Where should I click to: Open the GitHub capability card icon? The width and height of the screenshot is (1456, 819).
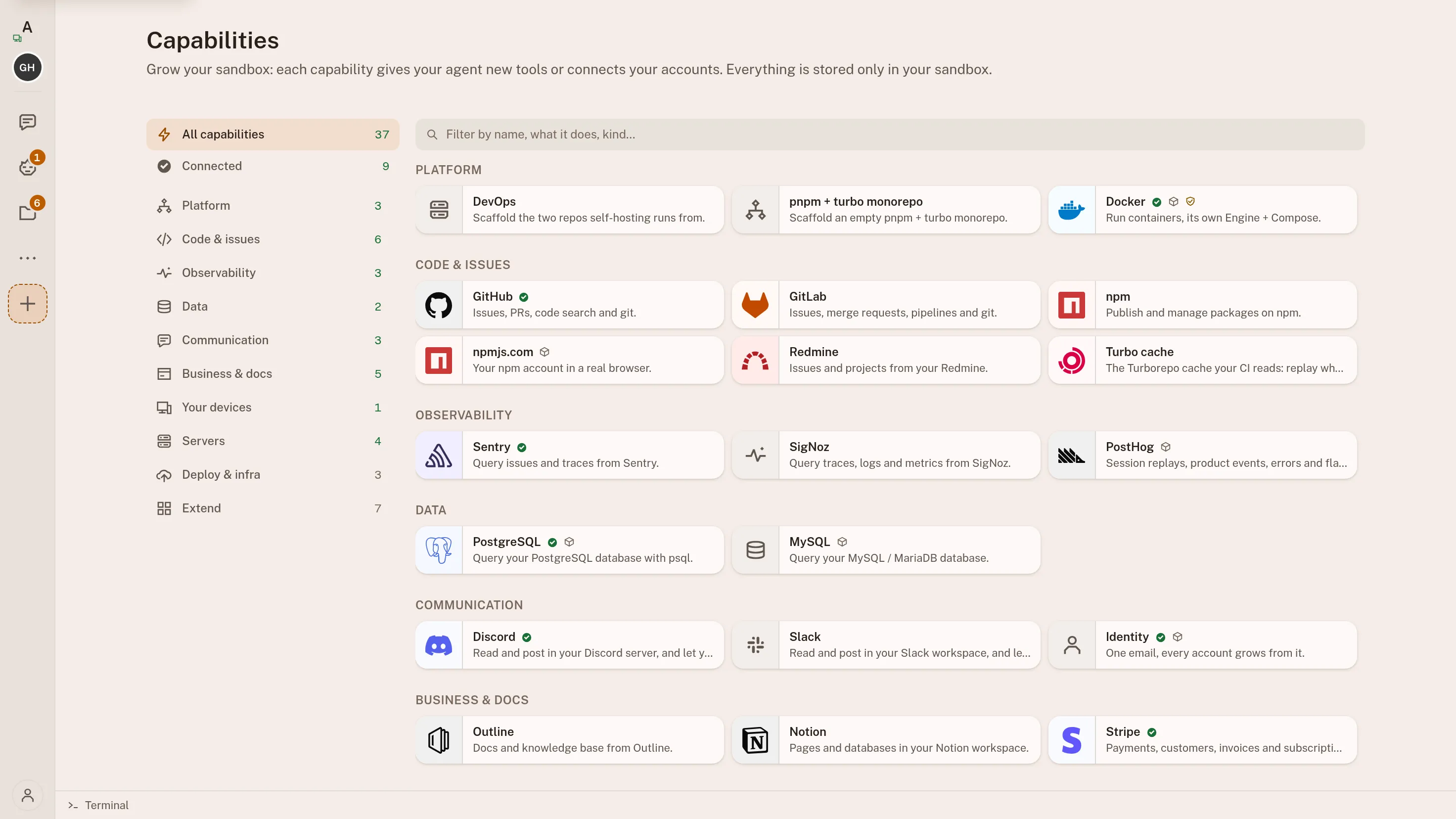439,305
